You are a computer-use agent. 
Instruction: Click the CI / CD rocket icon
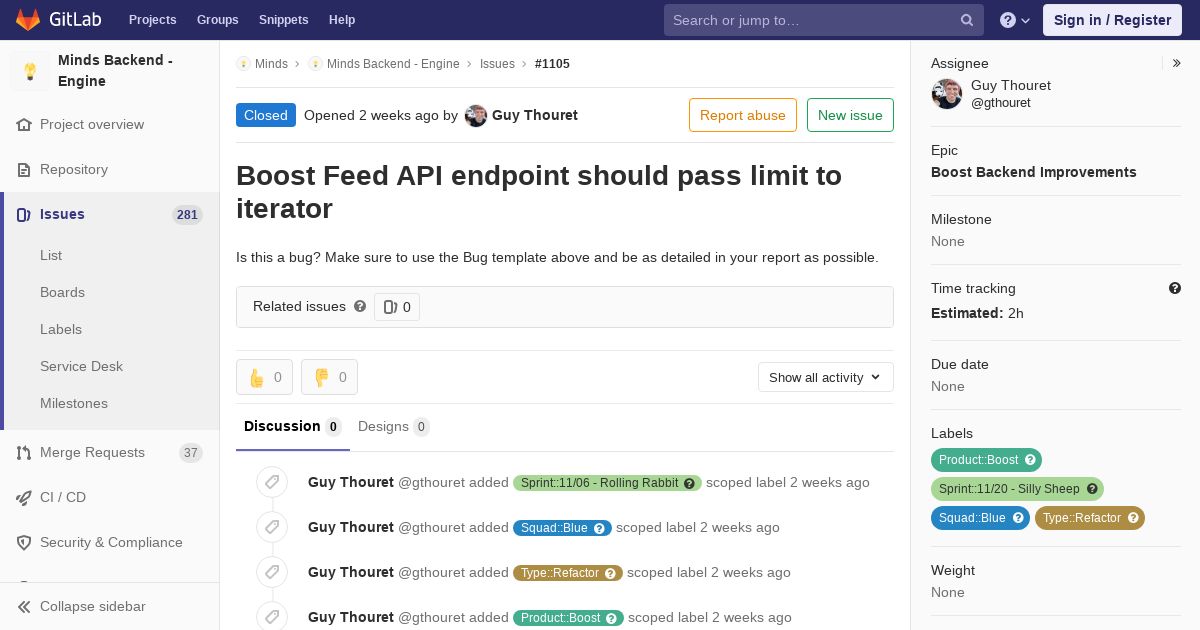[x=24, y=498]
